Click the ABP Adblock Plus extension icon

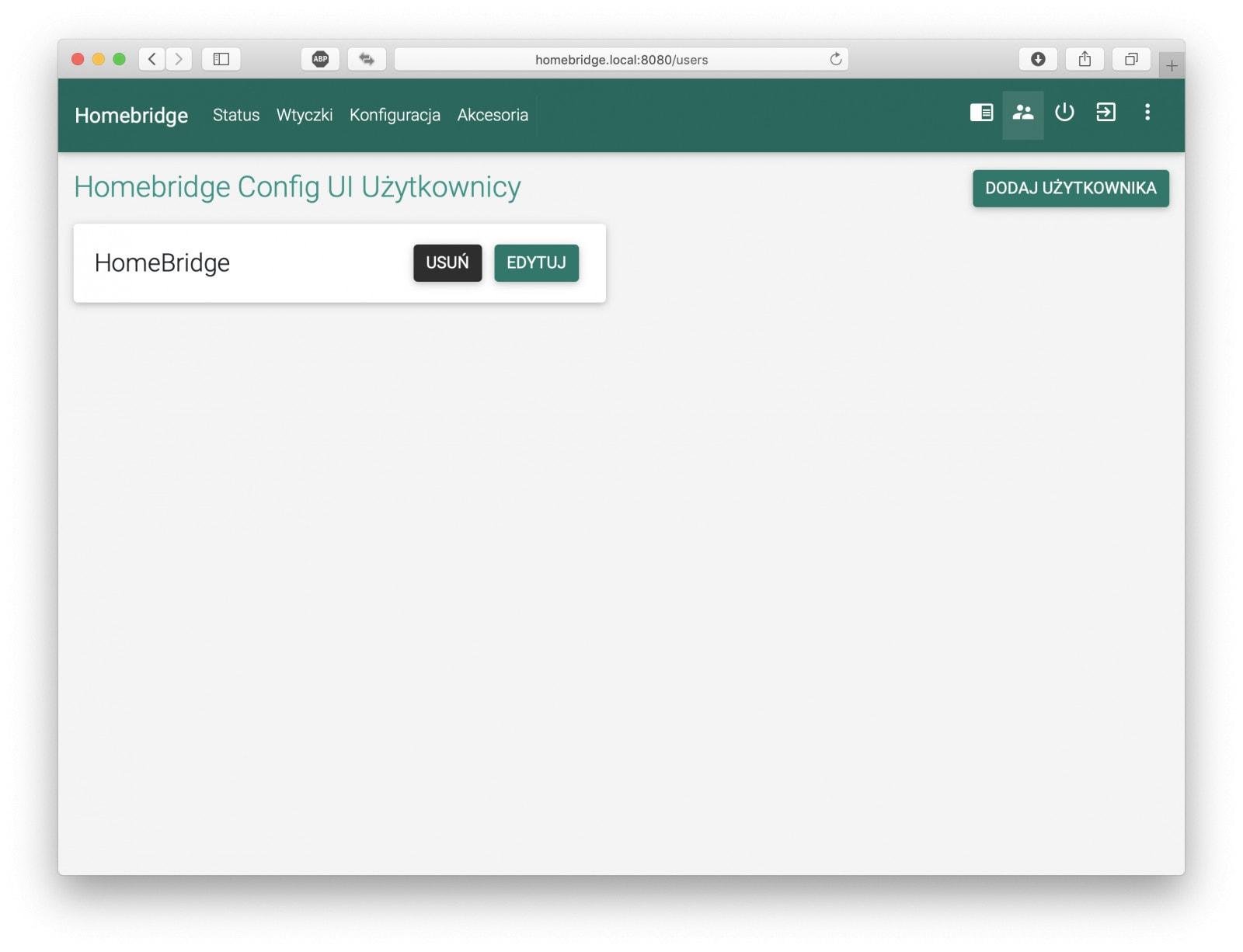[320, 59]
